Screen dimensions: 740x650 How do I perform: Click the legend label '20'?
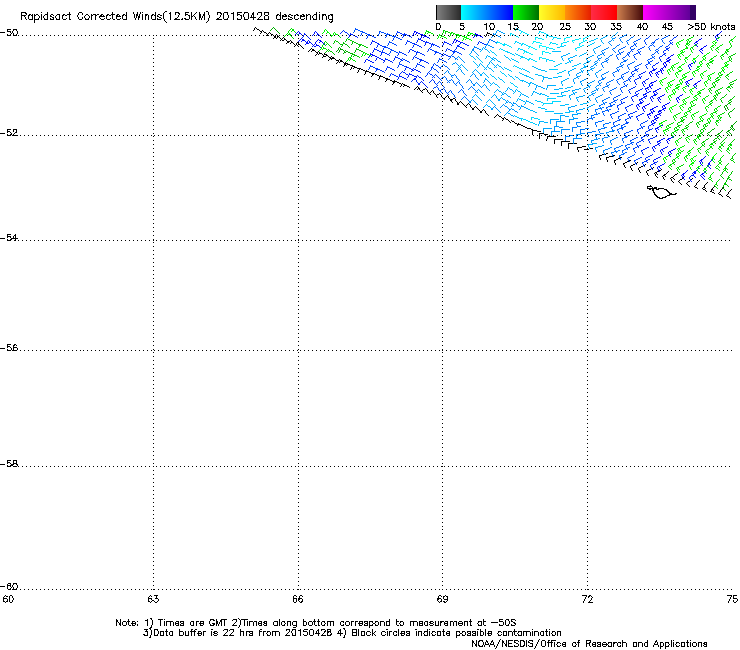click(x=537, y=27)
